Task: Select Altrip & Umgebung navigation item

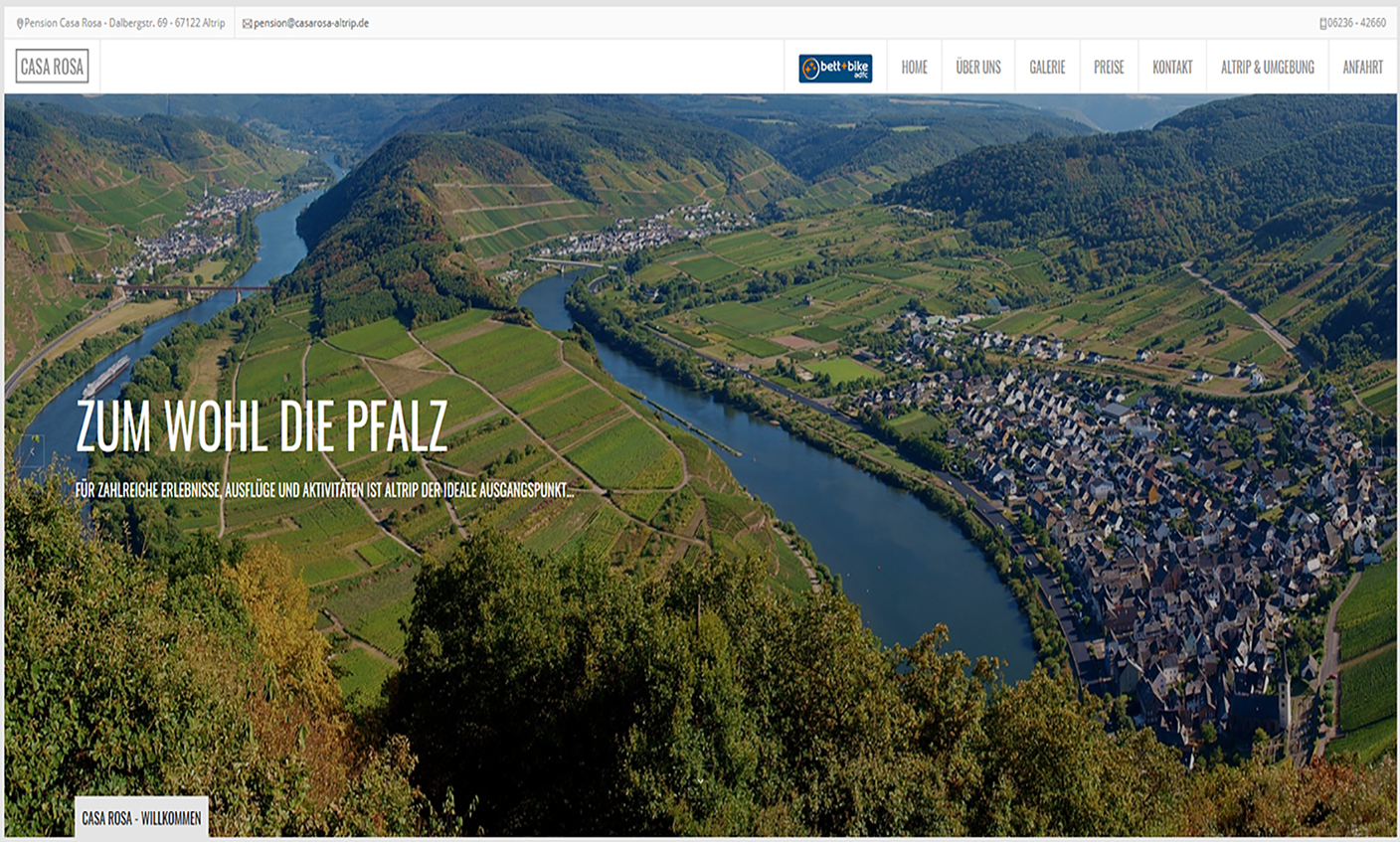Action: 1268,67
